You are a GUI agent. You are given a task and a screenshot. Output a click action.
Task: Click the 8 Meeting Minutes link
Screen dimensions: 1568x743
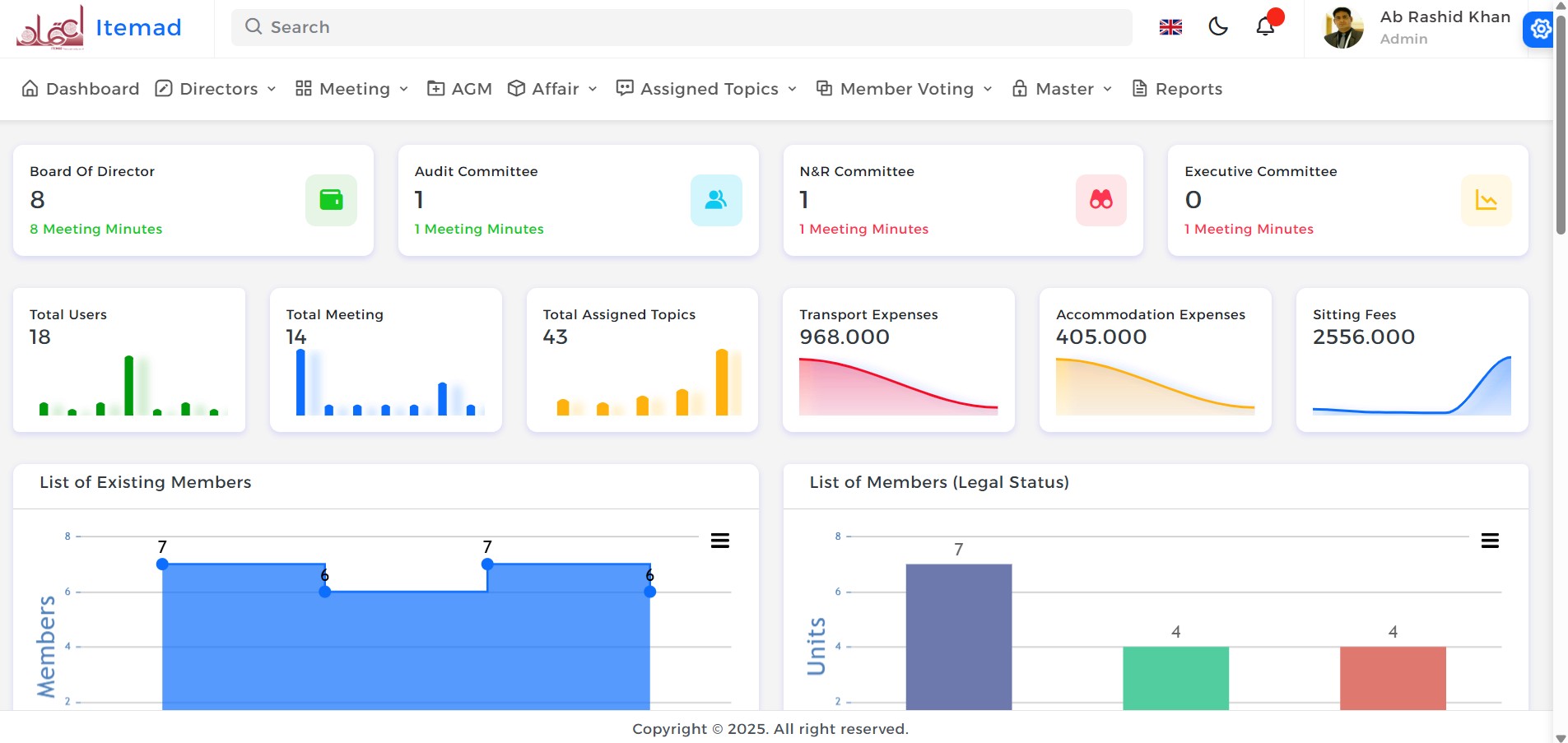tap(95, 229)
